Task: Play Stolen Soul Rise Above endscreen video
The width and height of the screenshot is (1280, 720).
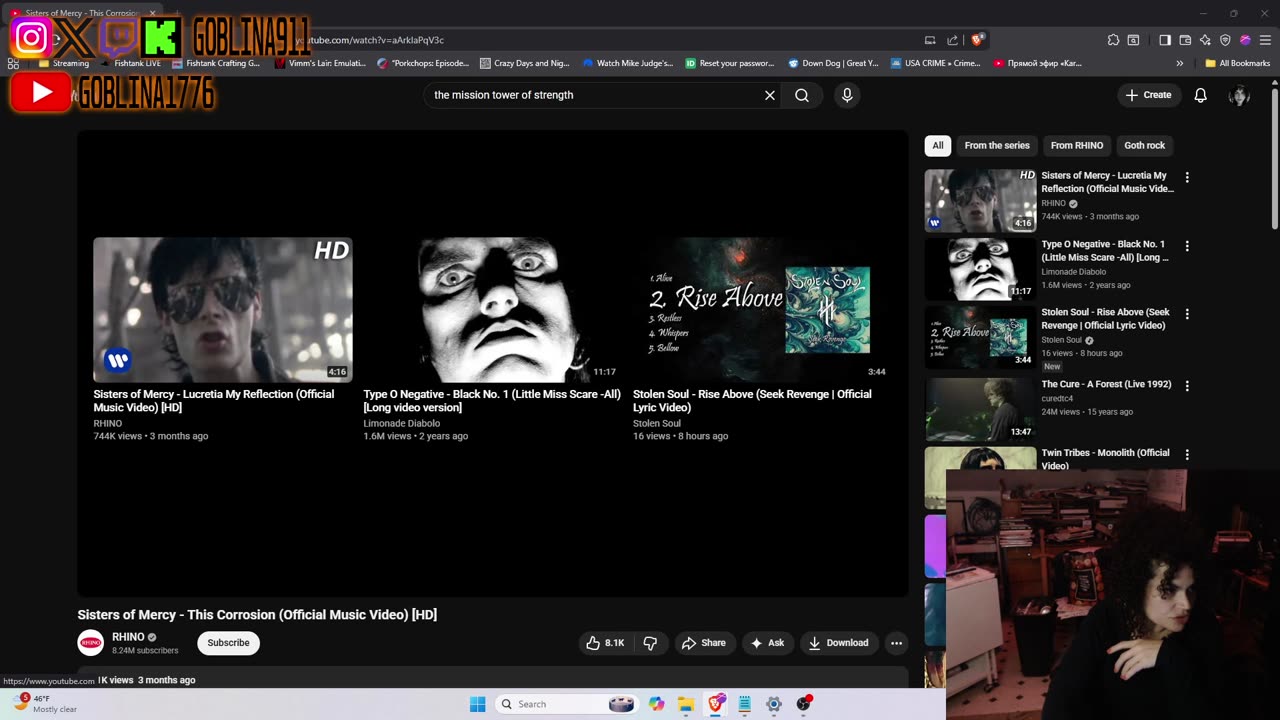Action: [x=762, y=310]
